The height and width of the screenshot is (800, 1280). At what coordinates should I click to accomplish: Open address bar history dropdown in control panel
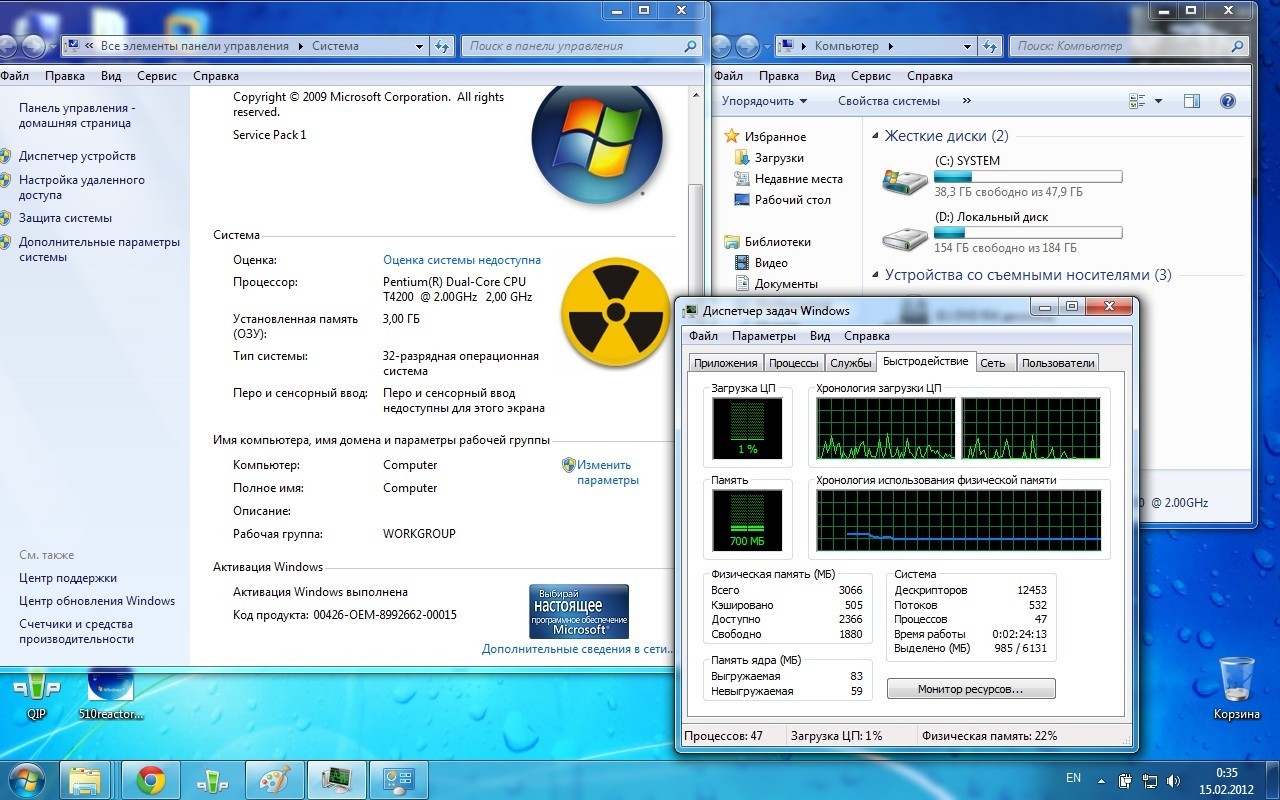pyautogui.click(x=420, y=46)
